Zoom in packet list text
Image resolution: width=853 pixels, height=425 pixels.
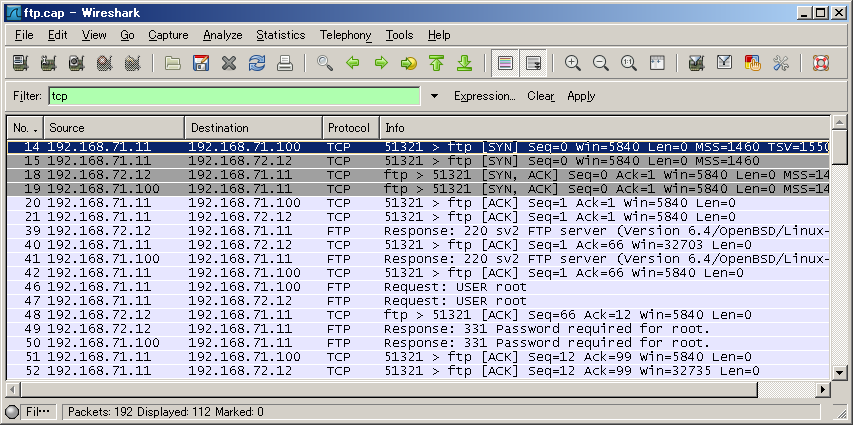(x=572, y=63)
